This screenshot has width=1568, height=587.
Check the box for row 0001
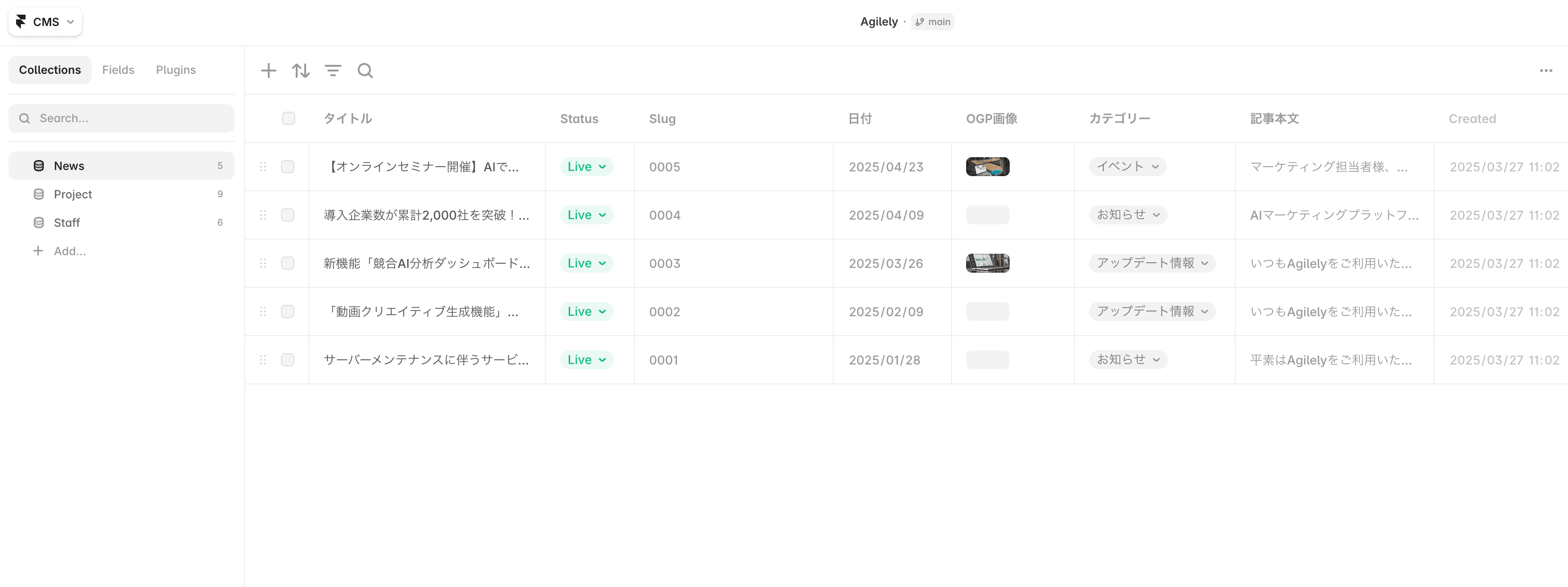tap(288, 360)
